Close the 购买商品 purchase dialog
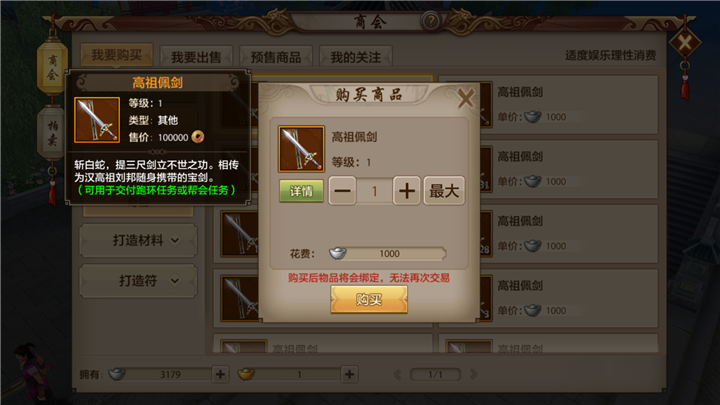720x405 pixels. click(x=466, y=98)
